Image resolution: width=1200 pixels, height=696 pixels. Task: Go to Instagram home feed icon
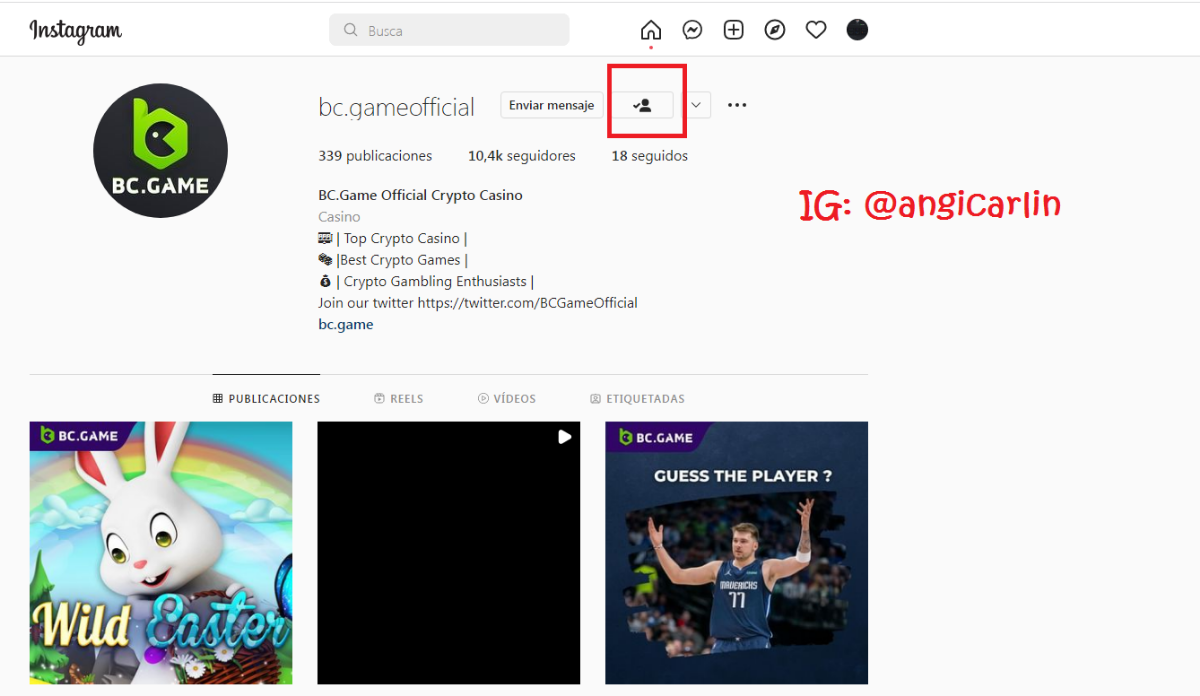click(651, 30)
